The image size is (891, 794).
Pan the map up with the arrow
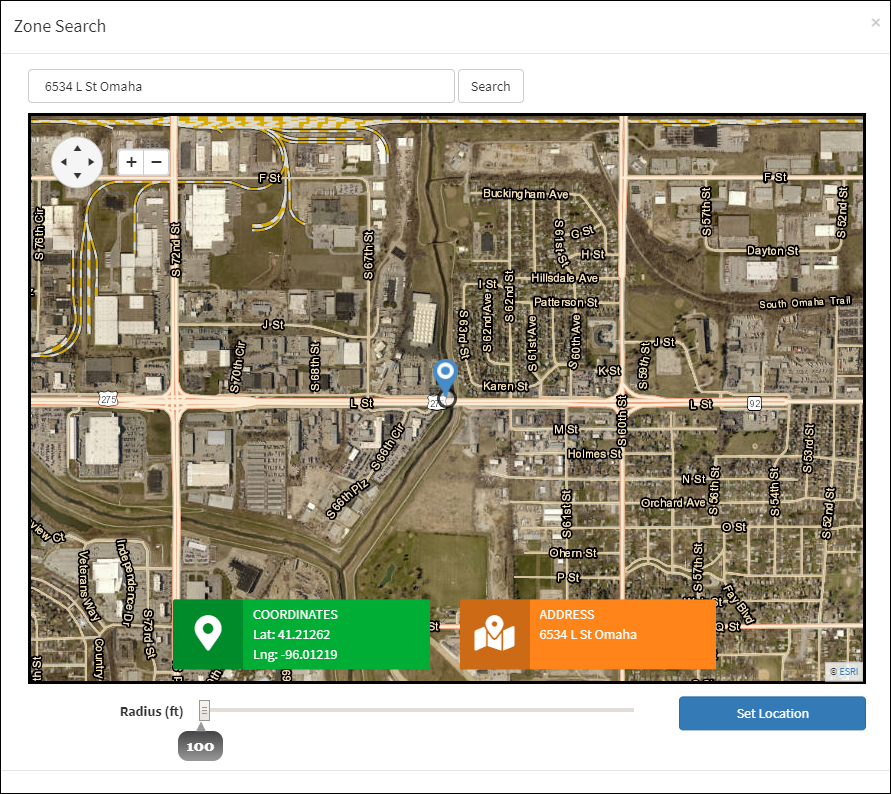pos(77,147)
